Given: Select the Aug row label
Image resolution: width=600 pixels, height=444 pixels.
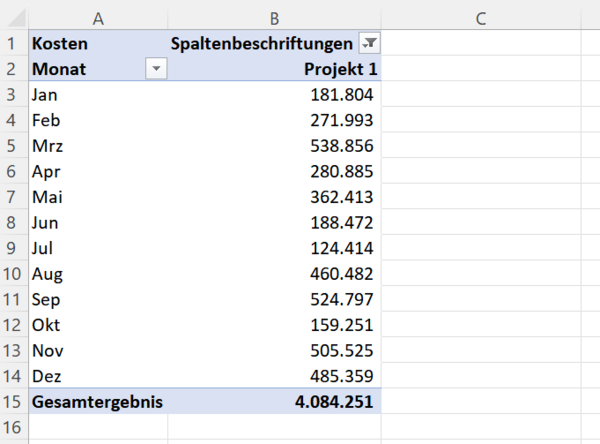Looking at the screenshot, I should point(98,274).
